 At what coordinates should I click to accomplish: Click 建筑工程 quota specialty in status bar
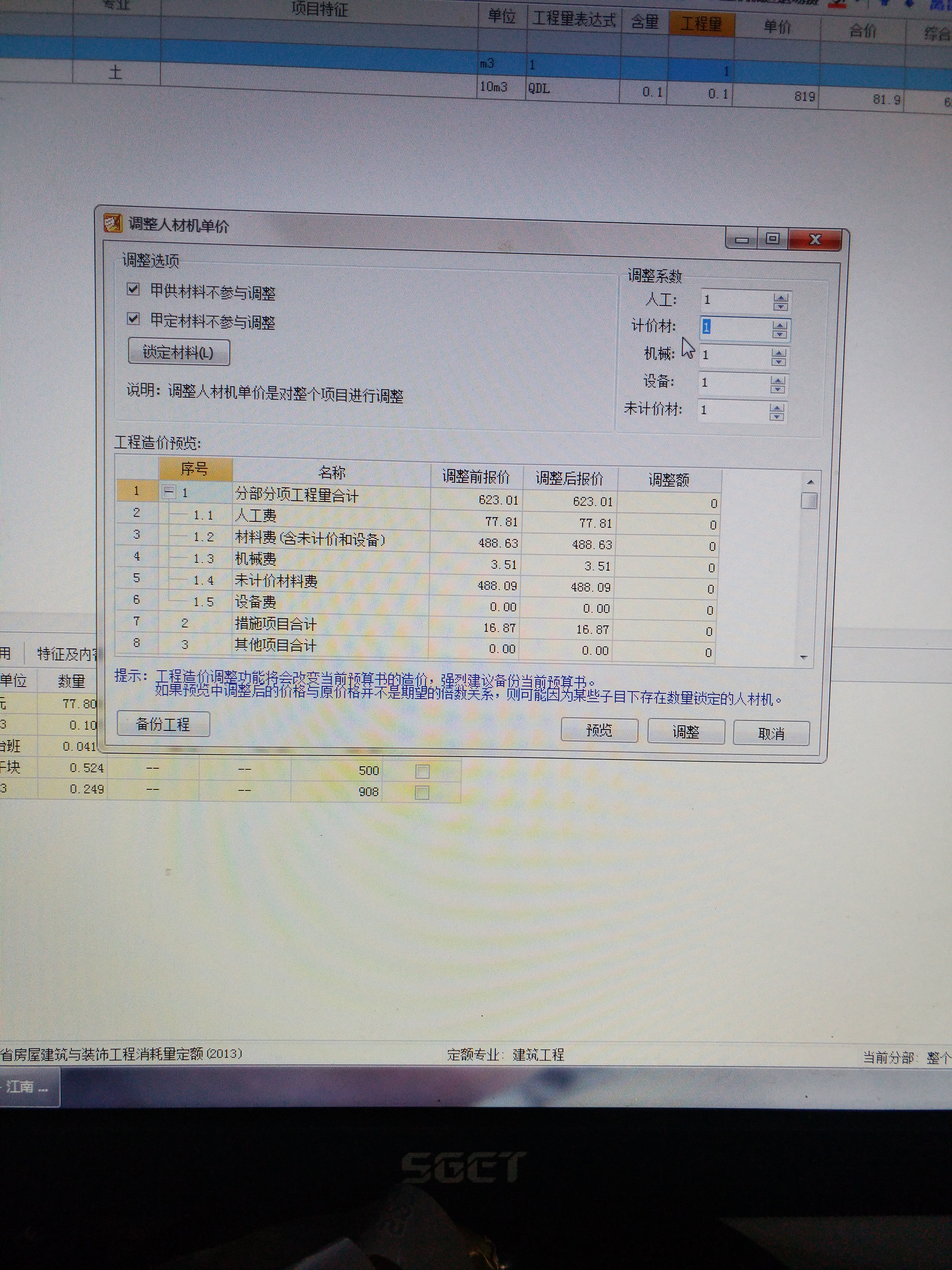pos(538,1055)
